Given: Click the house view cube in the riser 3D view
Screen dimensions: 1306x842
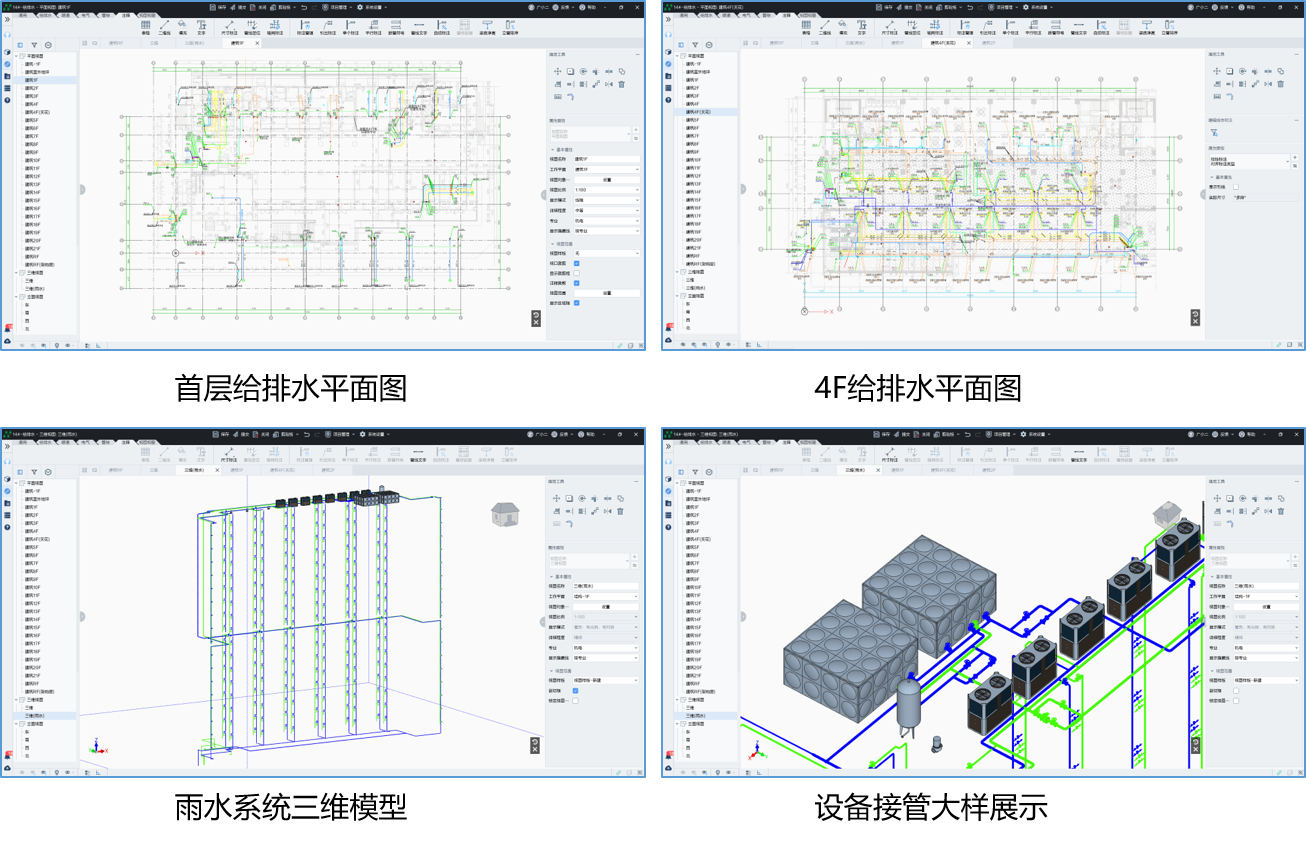Looking at the screenshot, I should click(505, 514).
